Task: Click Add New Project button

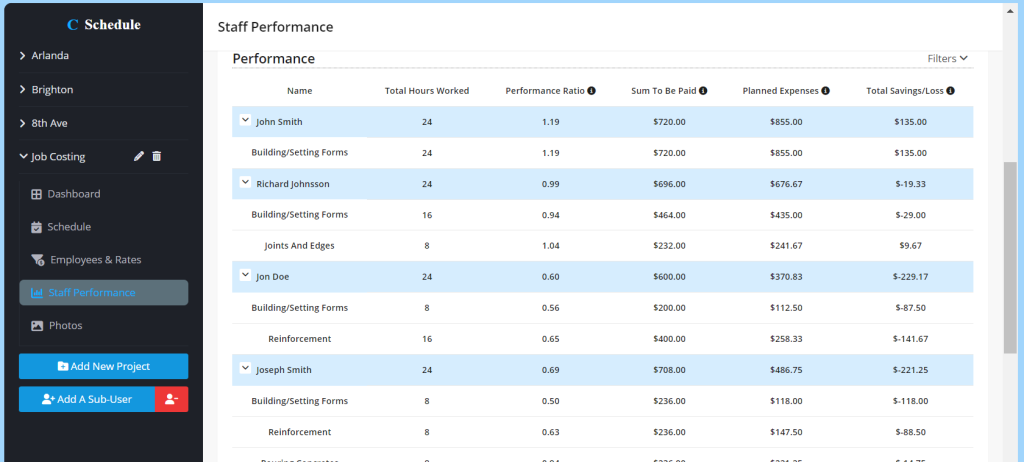Action: click(x=103, y=366)
